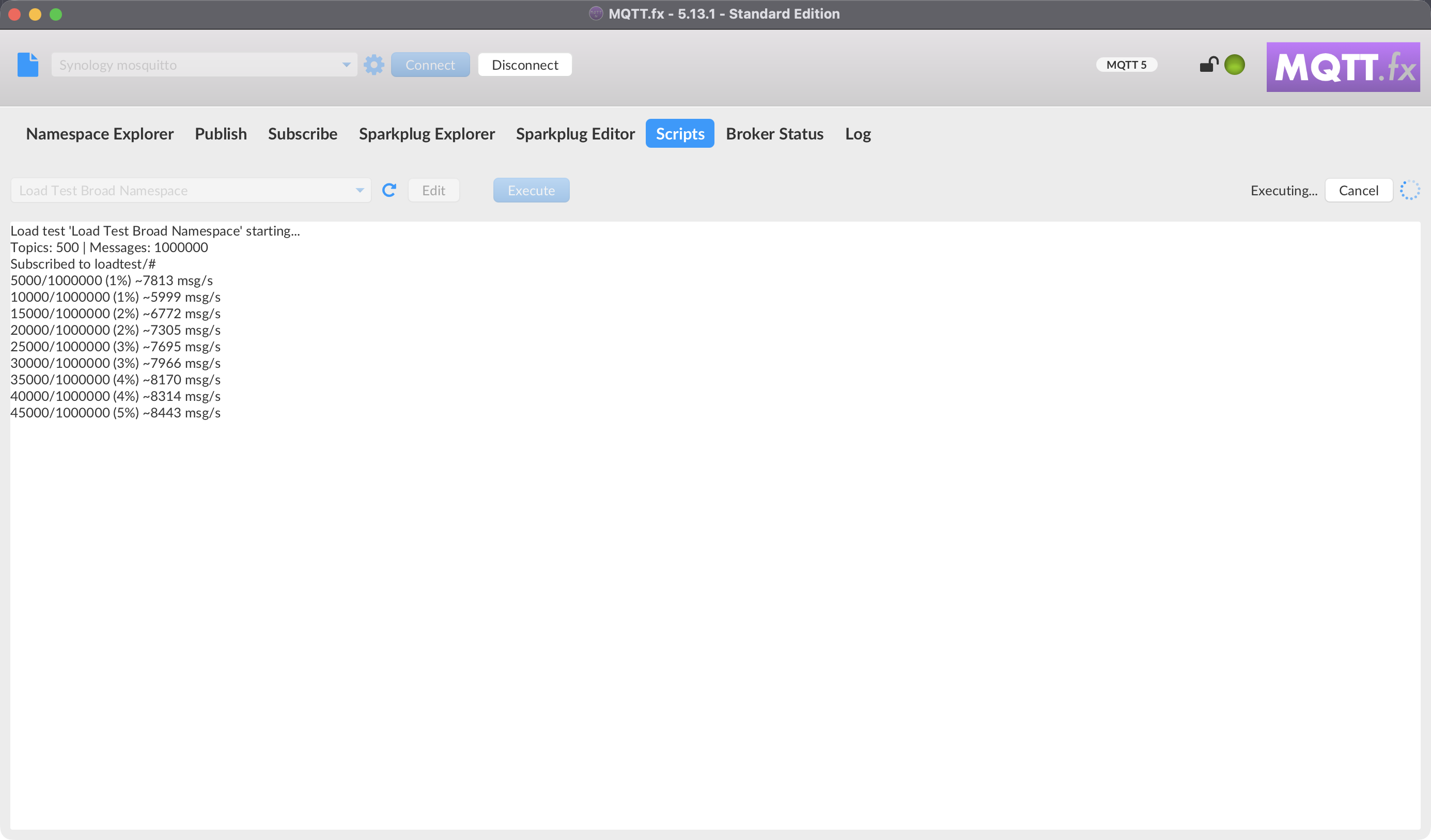Click the 'Load test ... starting...' output line
The width and height of the screenshot is (1431, 840).
click(x=155, y=230)
